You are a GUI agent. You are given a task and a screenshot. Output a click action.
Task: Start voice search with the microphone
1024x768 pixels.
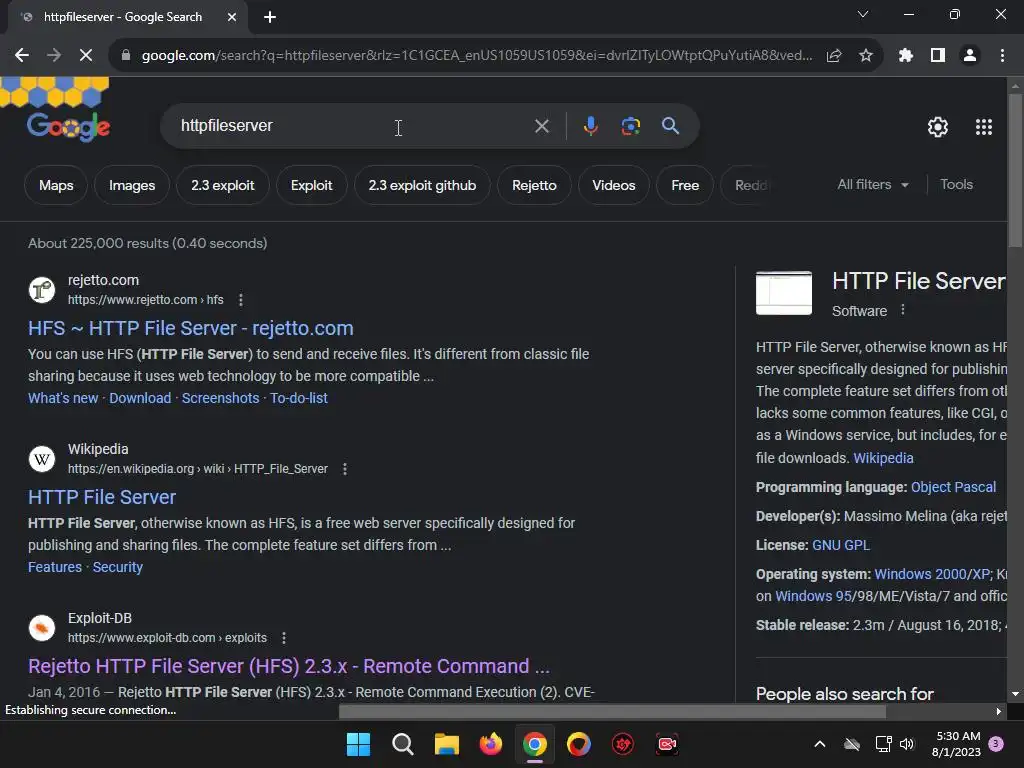pyautogui.click(x=590, y=126)
